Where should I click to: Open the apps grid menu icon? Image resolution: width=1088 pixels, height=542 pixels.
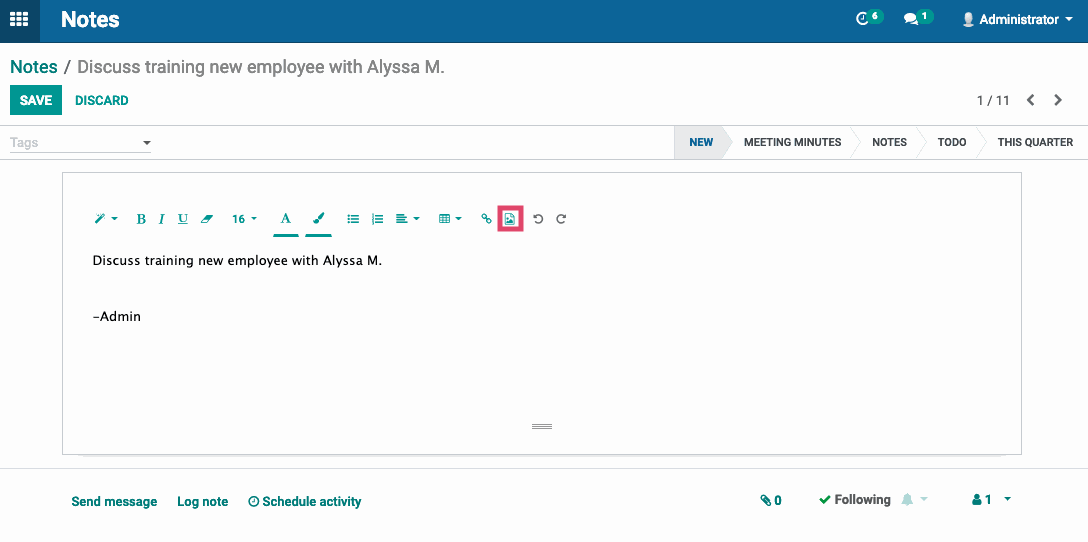(x=19, y=19)
